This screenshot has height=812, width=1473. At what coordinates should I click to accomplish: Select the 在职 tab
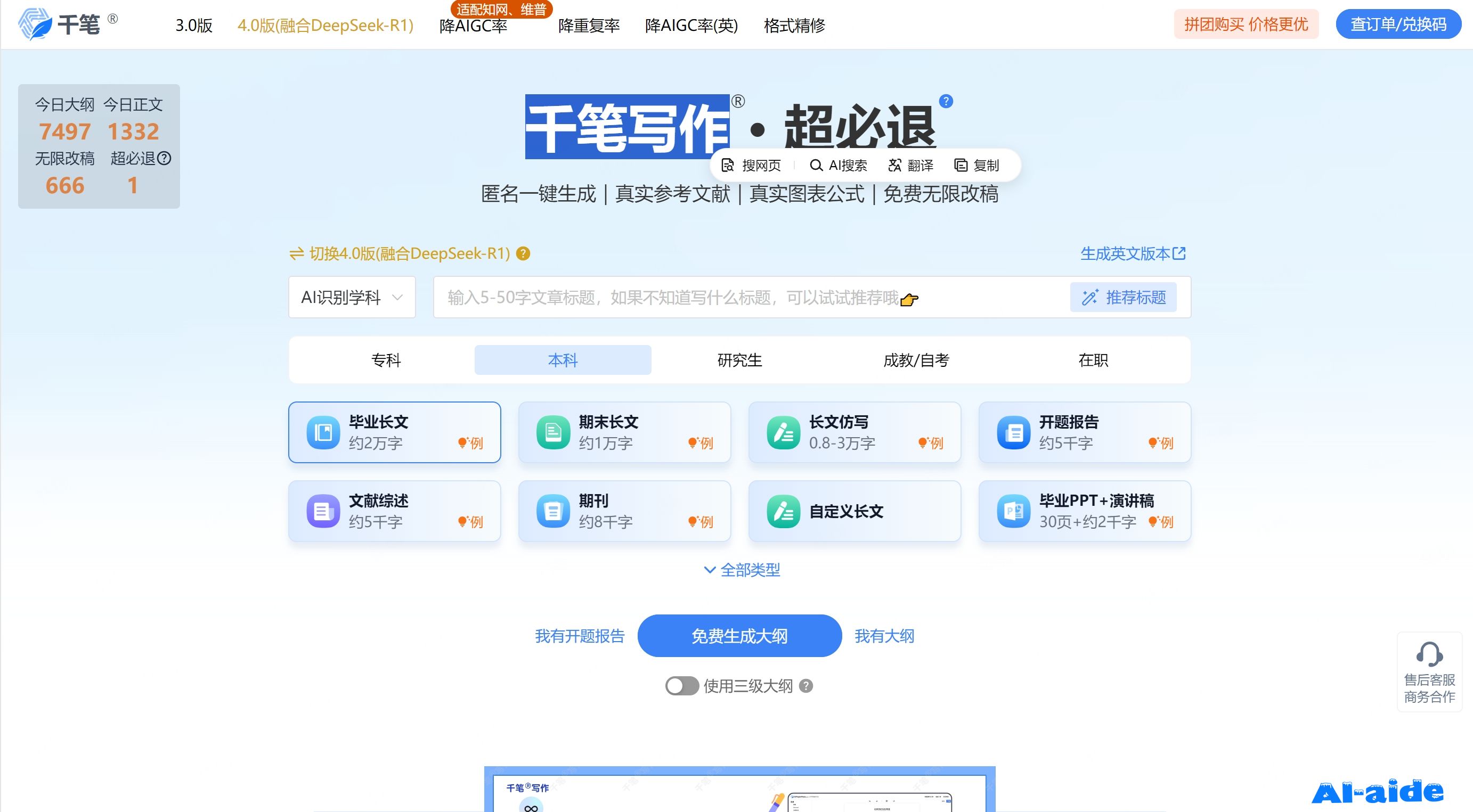(1093, 360)
